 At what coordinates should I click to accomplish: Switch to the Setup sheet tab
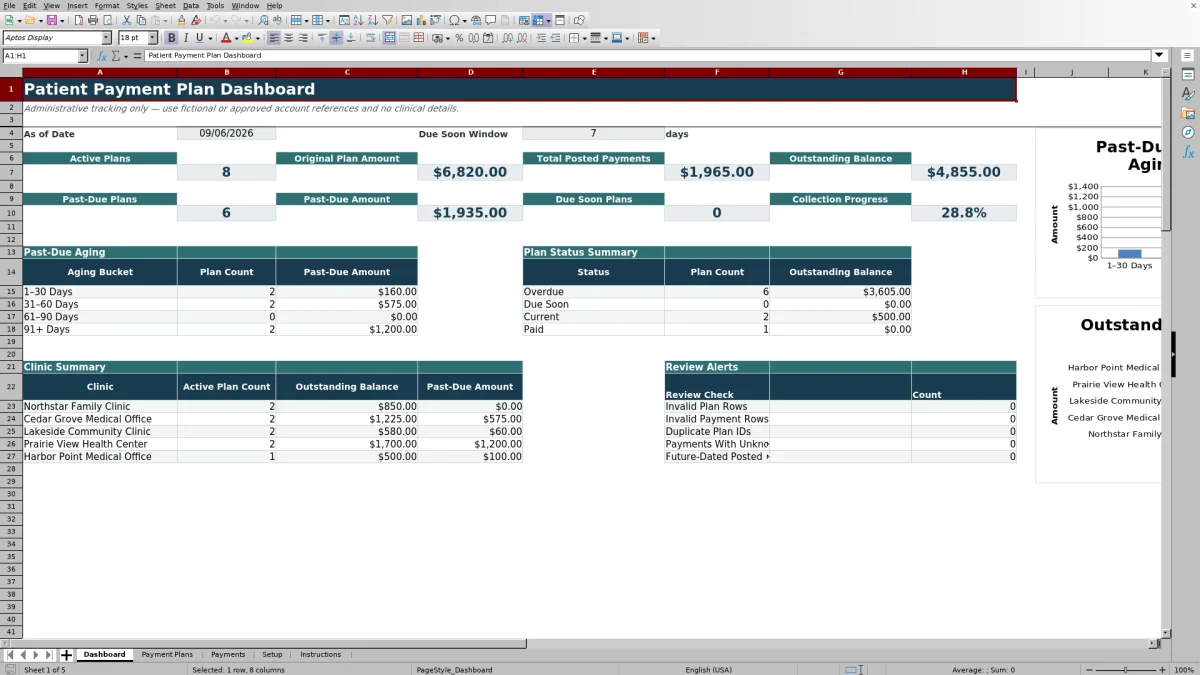point(272,655)
